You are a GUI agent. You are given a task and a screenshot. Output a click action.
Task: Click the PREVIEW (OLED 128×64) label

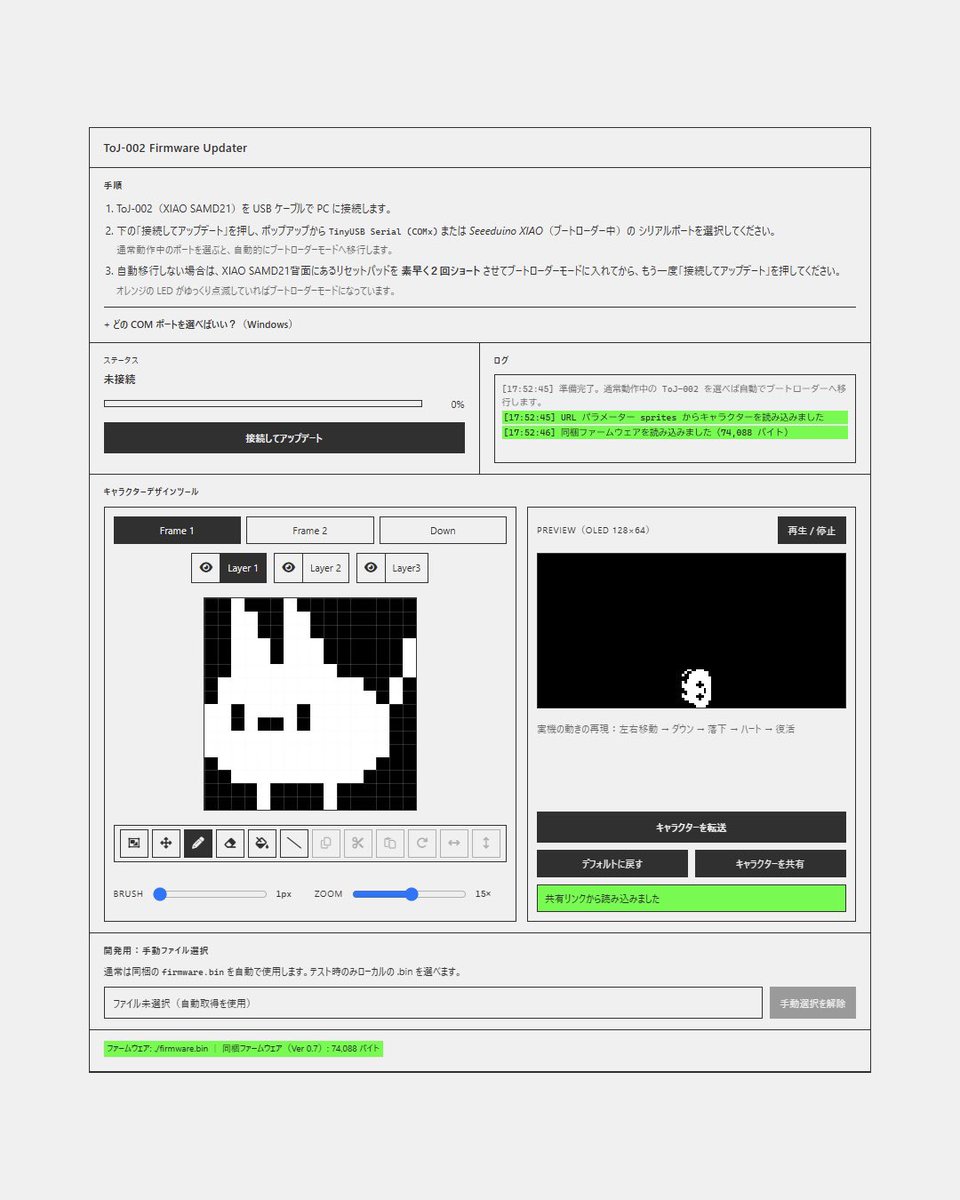tap(593, 530)
